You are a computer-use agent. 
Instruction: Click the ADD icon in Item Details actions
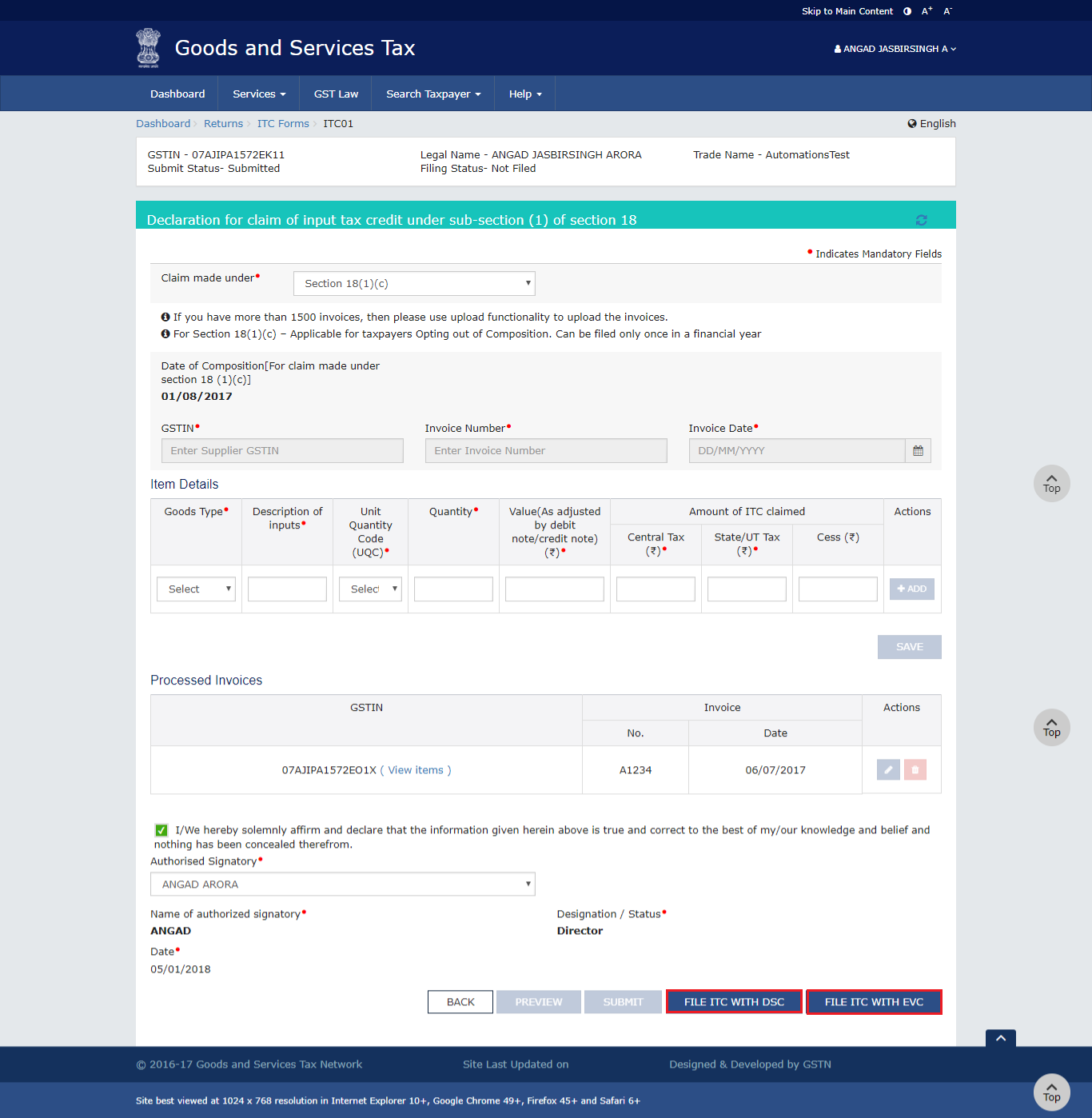[911, 589]
